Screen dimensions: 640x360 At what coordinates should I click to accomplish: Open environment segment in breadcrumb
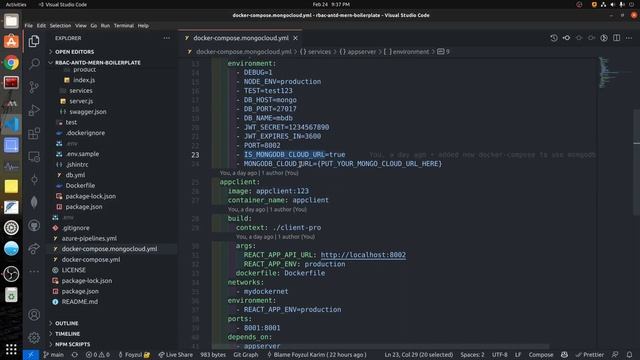406,52
